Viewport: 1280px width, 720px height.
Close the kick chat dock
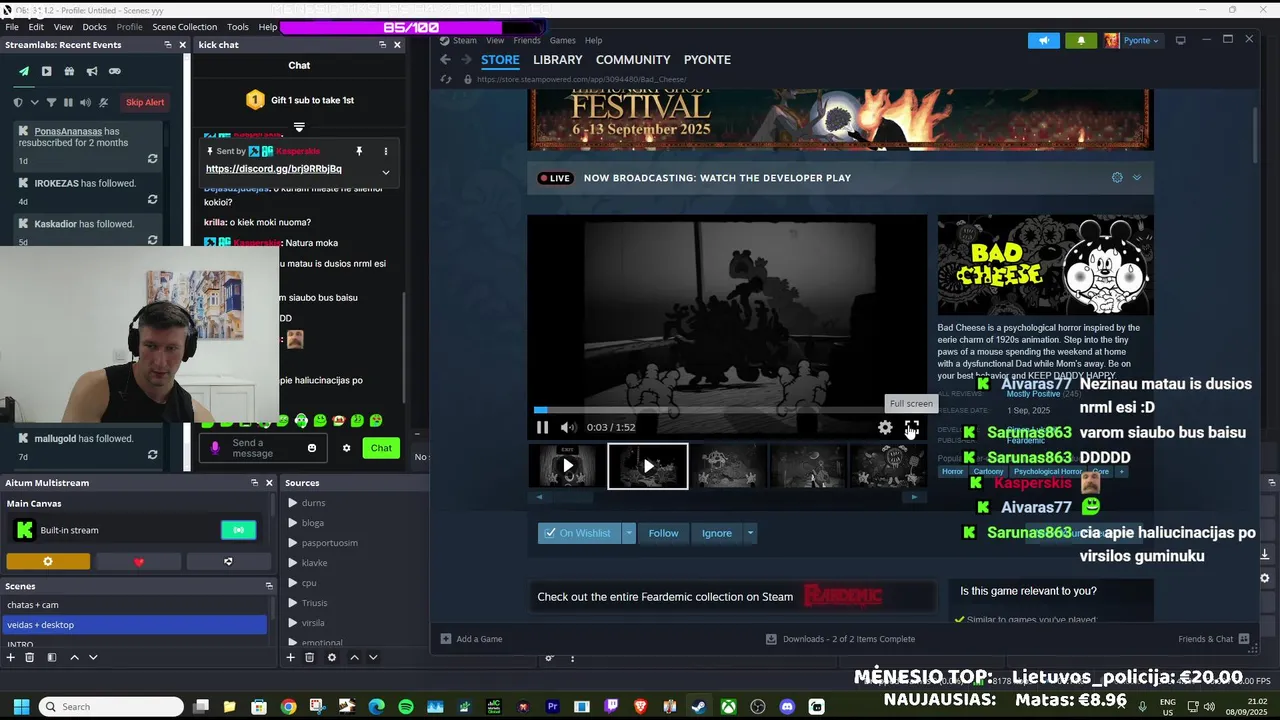coord(397,45)
